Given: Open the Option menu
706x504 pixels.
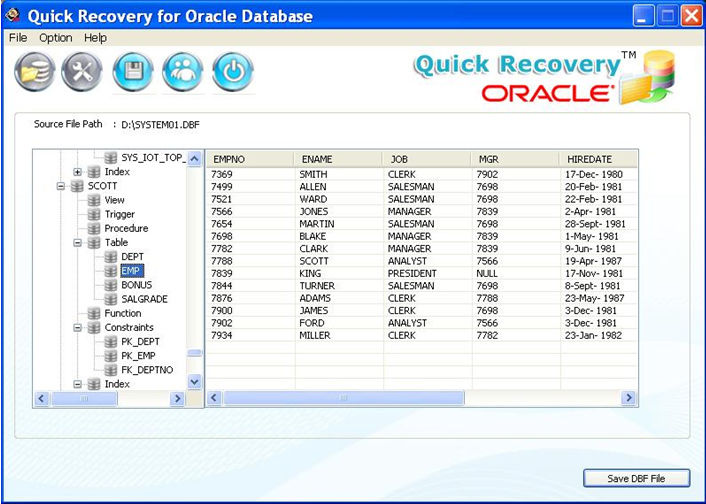Looking at the screenshot, I should pyautogui.click(x=56, y=38).
